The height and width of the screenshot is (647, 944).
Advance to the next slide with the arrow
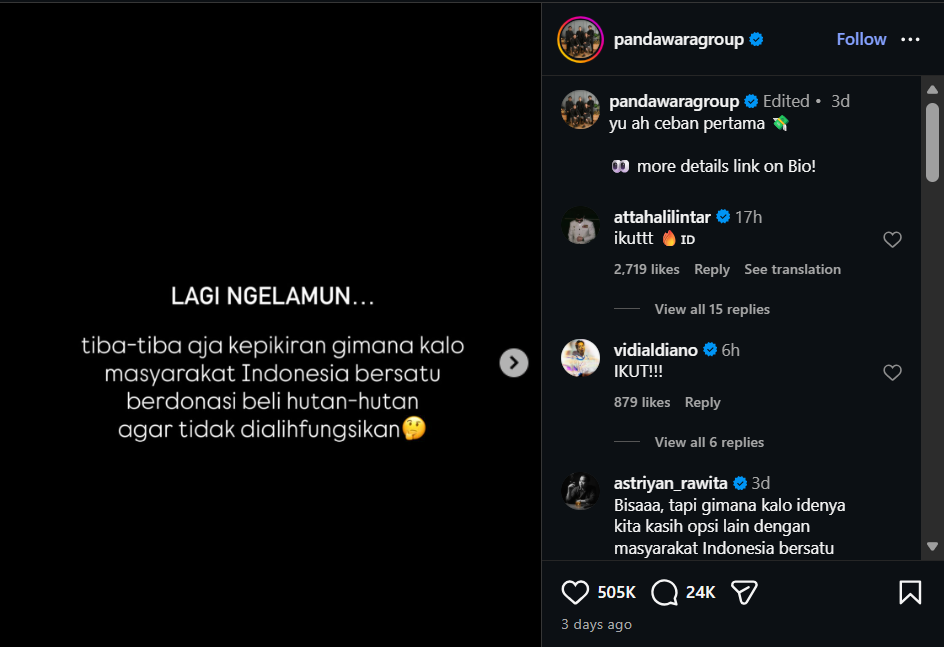(513, 362)
